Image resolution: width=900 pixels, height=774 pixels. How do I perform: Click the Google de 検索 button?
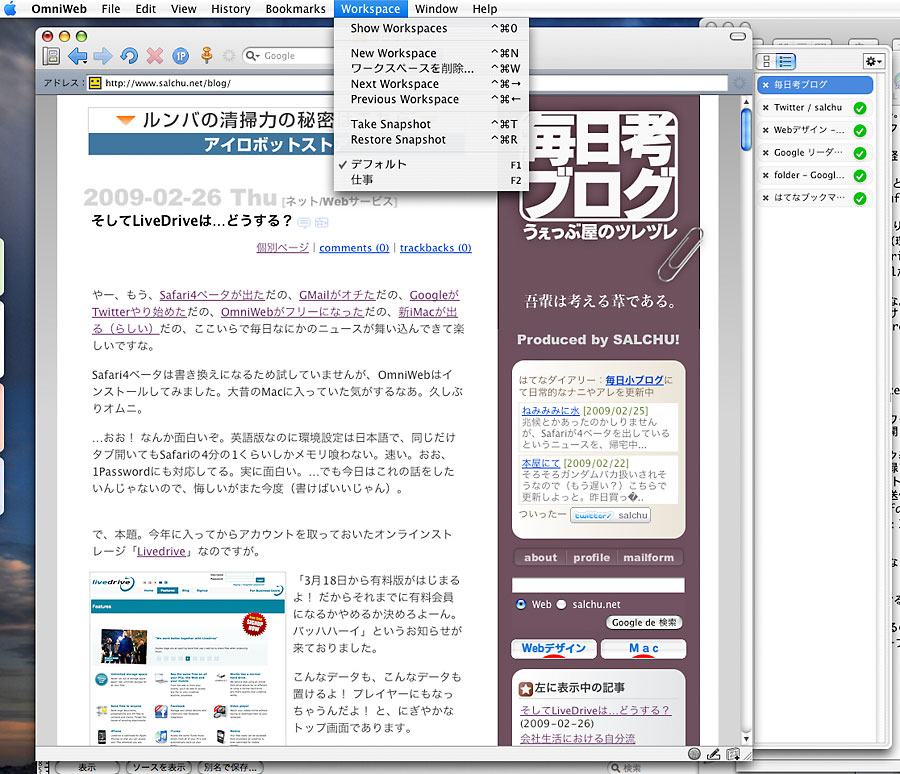tap(644, 622)
